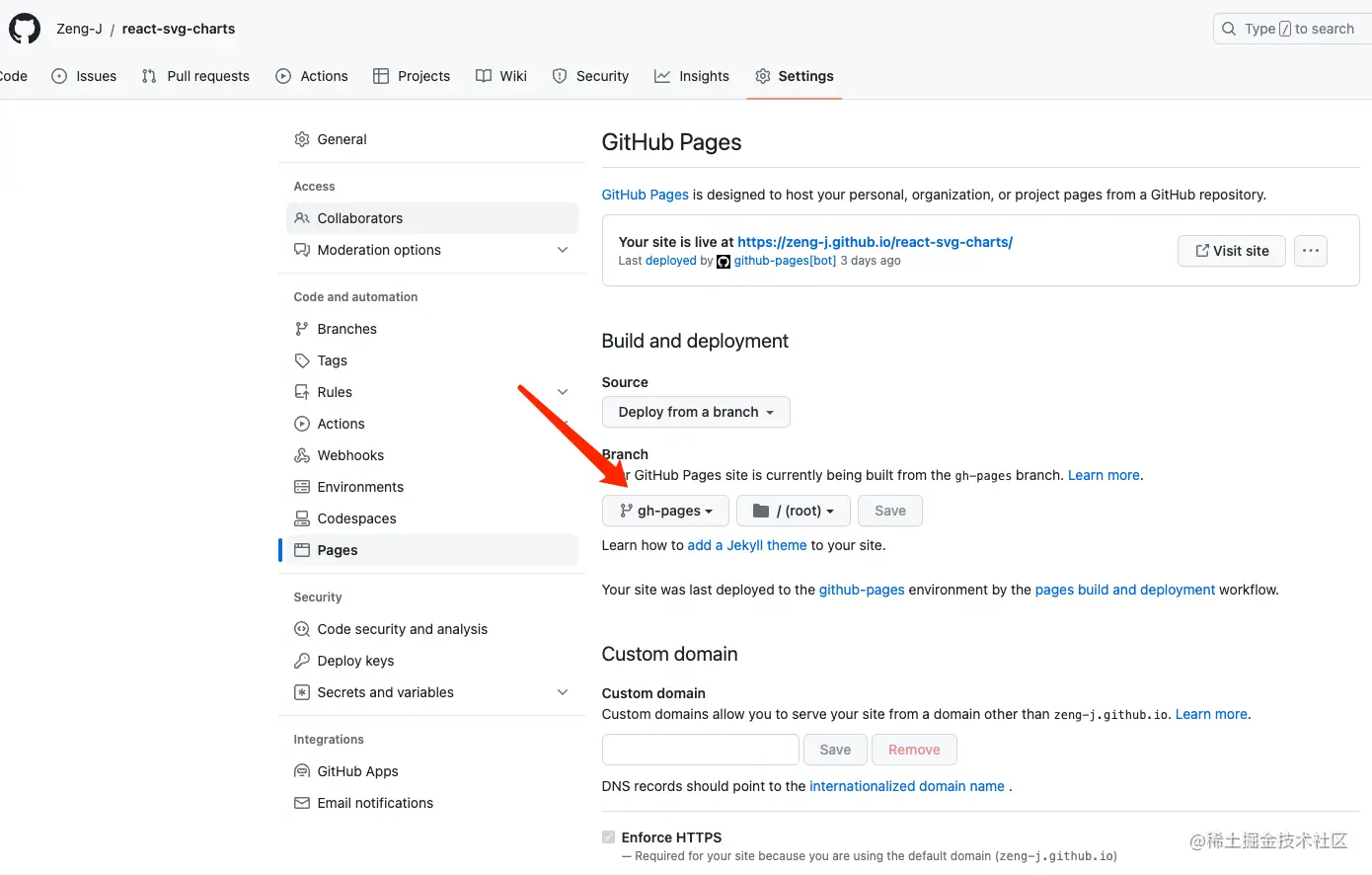Switch to the Actions repository tab
1372x875 pixels.
coord(312,76)
